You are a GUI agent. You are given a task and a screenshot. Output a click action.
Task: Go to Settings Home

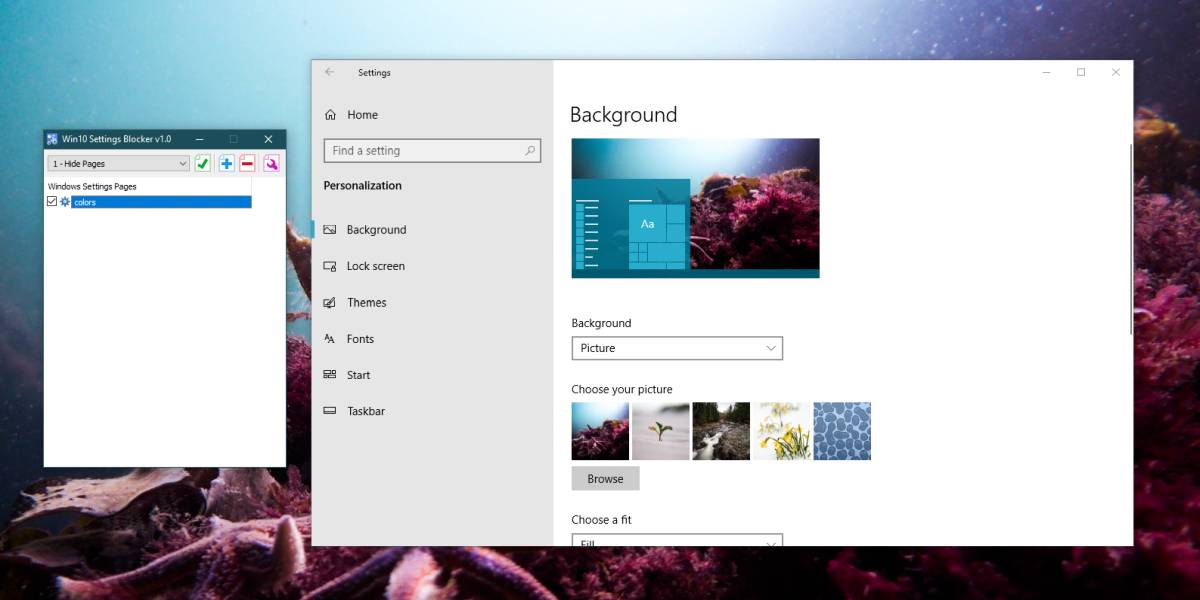[432, 115]
